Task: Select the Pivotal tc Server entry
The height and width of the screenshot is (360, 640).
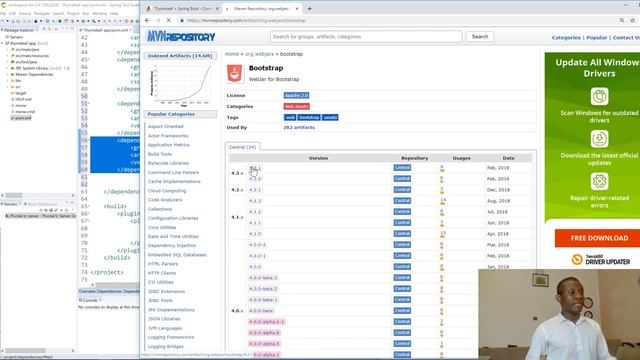Action: 41,216
